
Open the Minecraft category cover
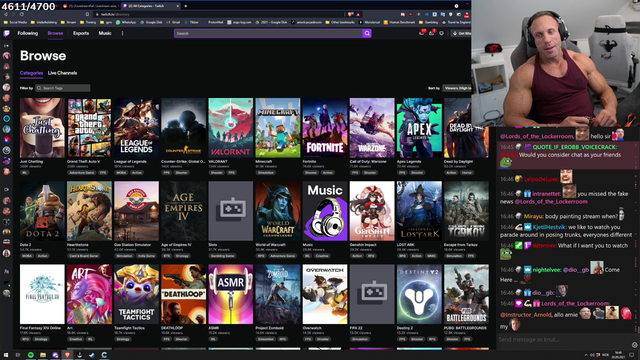[x=278, y=128]
